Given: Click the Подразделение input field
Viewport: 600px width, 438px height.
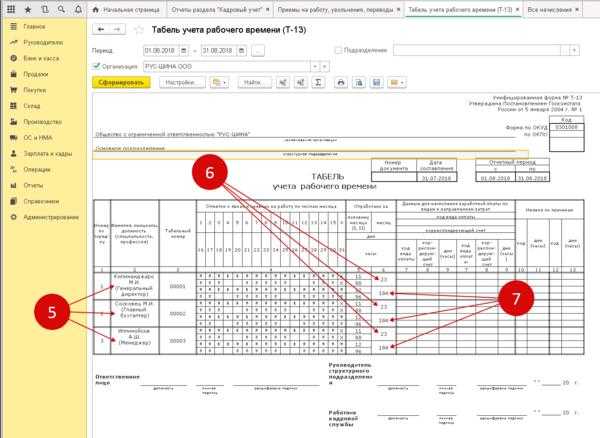Looking at the screenshot, I should (x=477, y=50).
